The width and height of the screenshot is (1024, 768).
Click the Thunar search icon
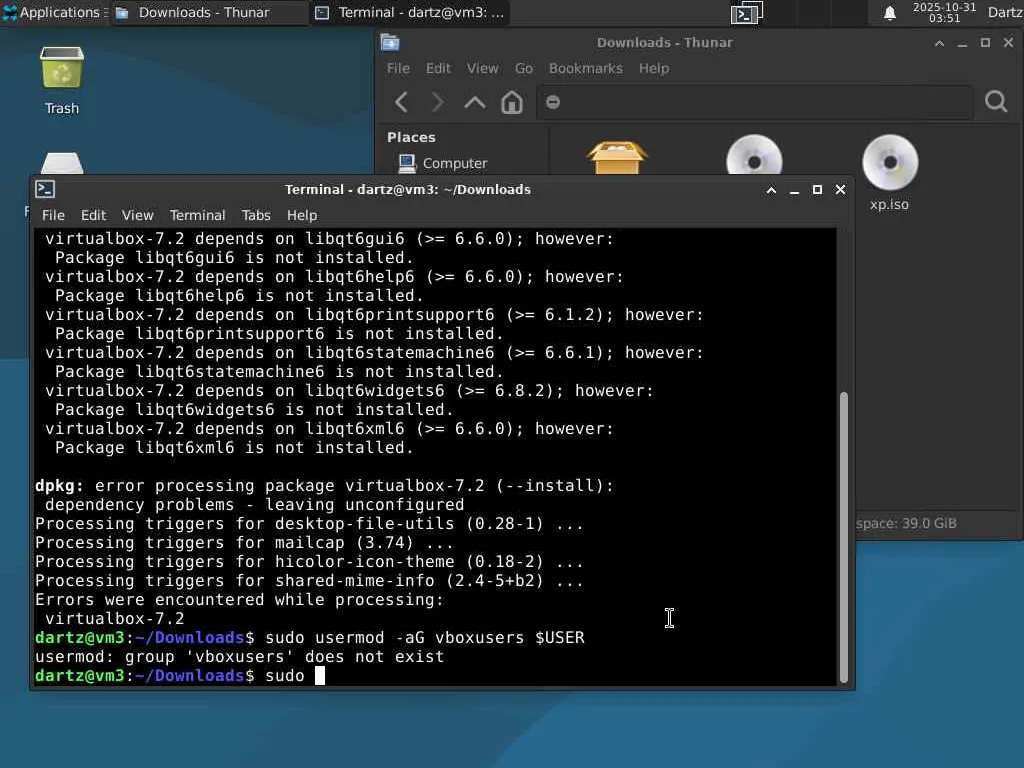point(996,102)
